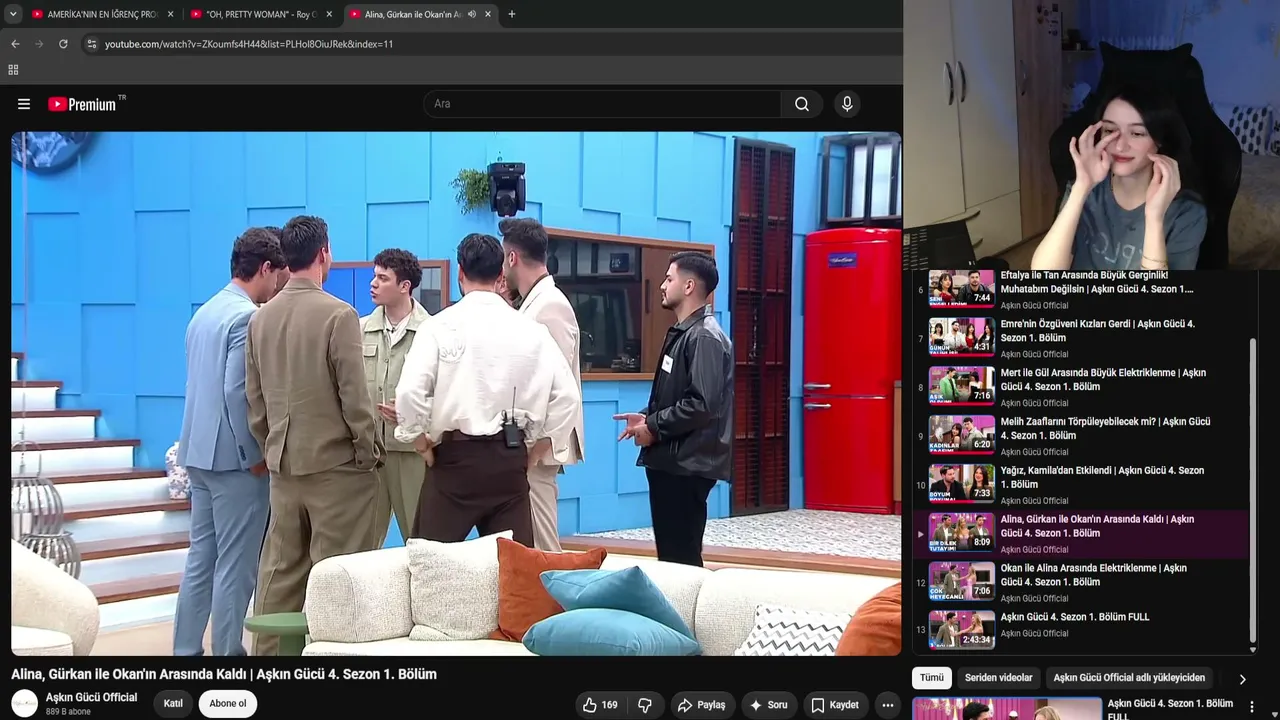This screenshot has height=720, width=1280.
Task: Show more filter chips with the right chevron
Action: (1242, 679)
